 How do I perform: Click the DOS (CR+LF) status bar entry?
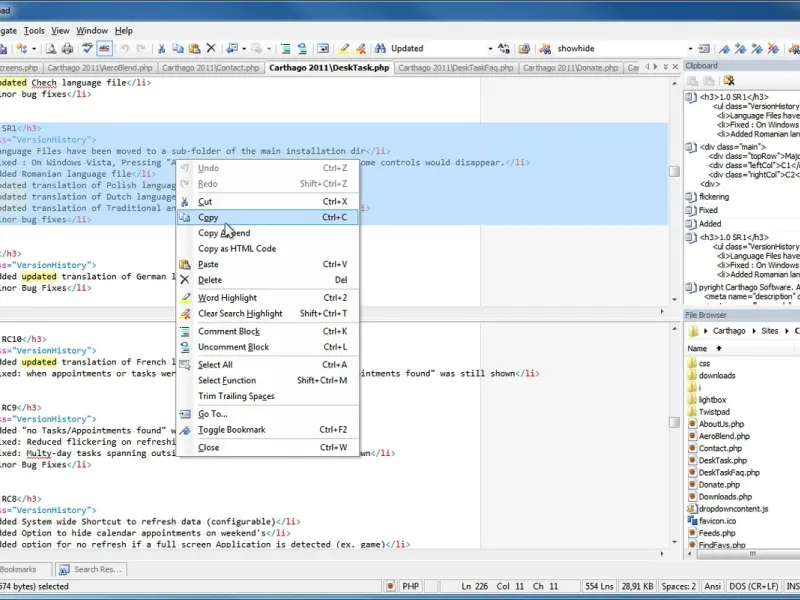[x=754, y=586]
